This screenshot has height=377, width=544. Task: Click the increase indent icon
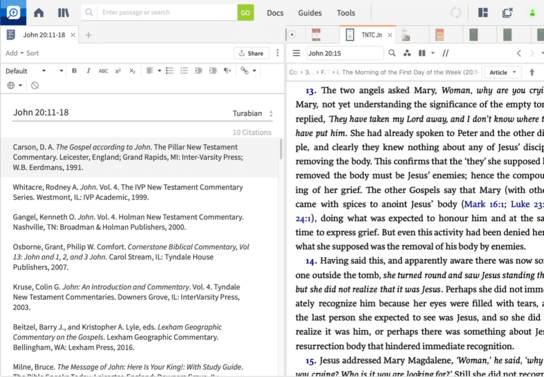click(213, 71)
